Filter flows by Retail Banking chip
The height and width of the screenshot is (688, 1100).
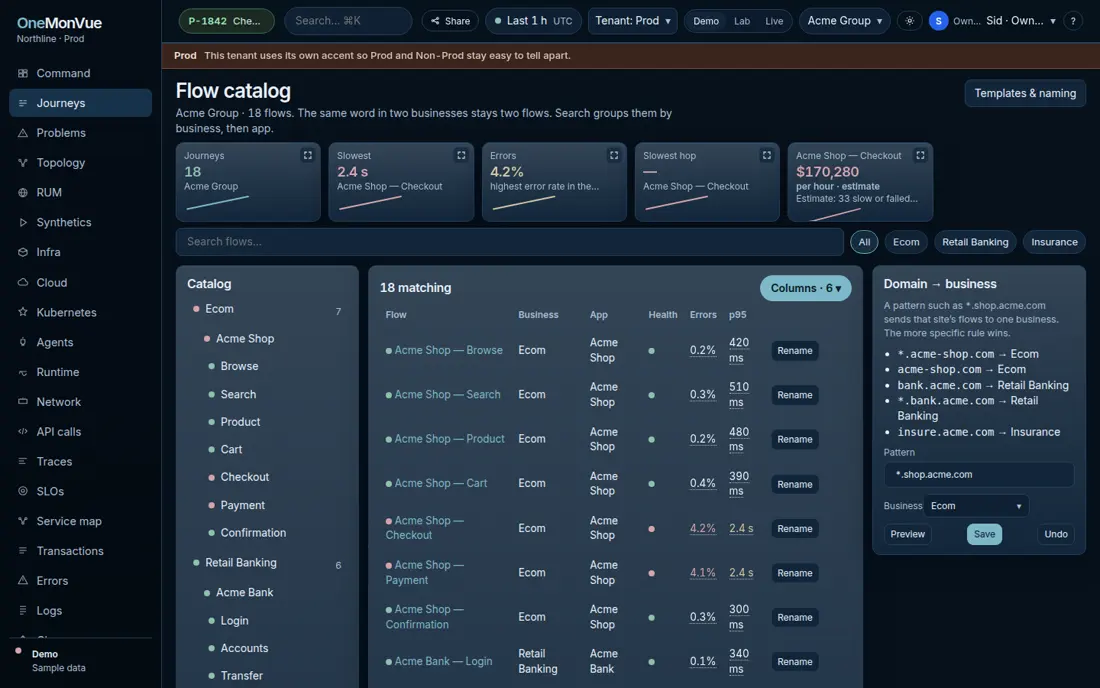974,242
